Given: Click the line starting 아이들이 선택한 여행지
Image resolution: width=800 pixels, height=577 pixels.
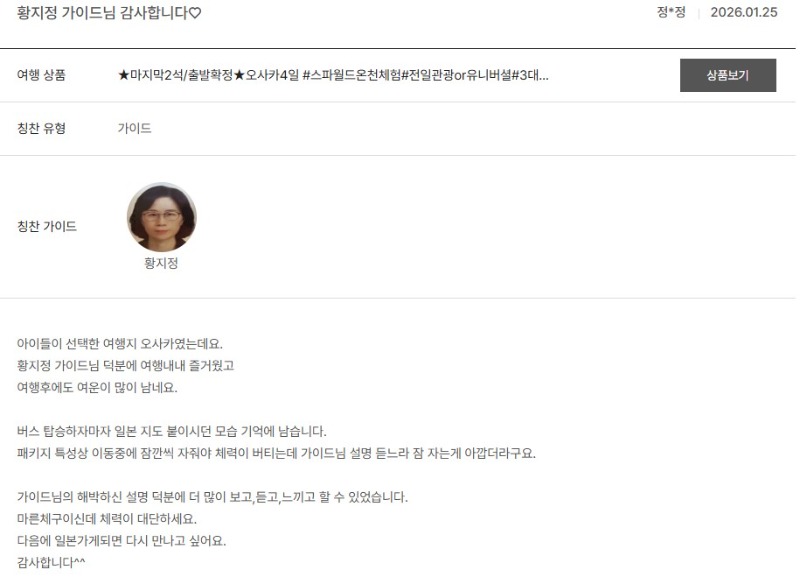Looking at the screenshot, I should [120, 344].
